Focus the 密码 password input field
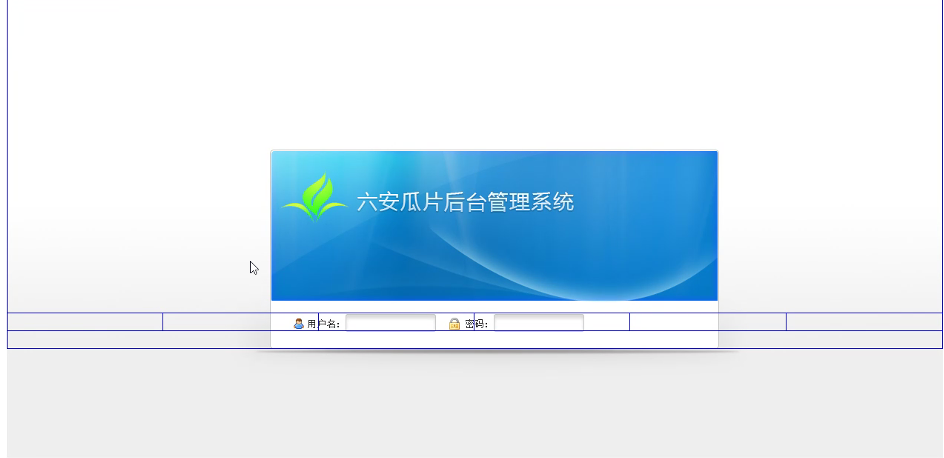This screenshot has height=458, width=944. click(539, 323)
